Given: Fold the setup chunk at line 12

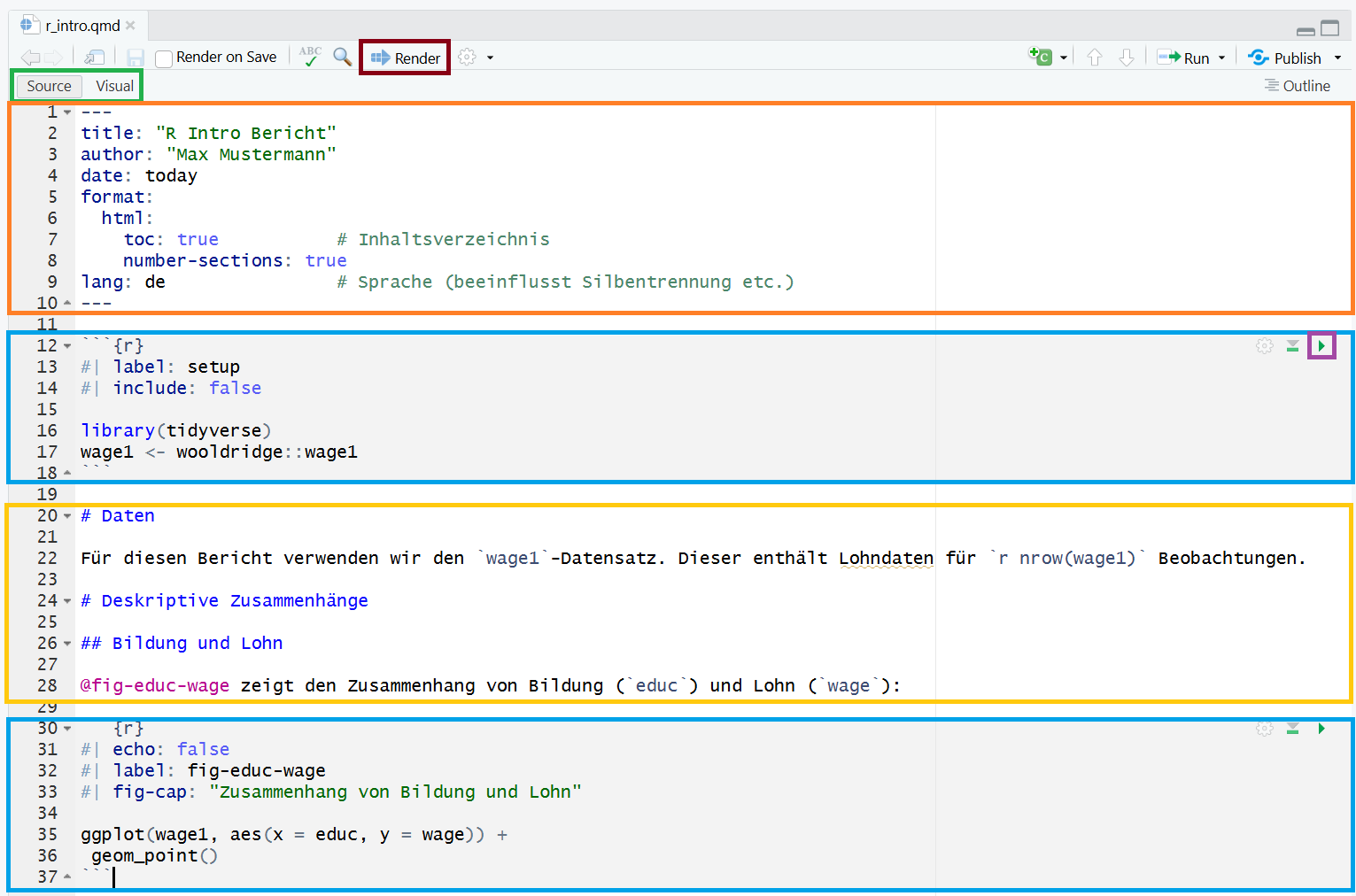Looking at the screenshot, I should pyautogui.click(x=67, y=346).
